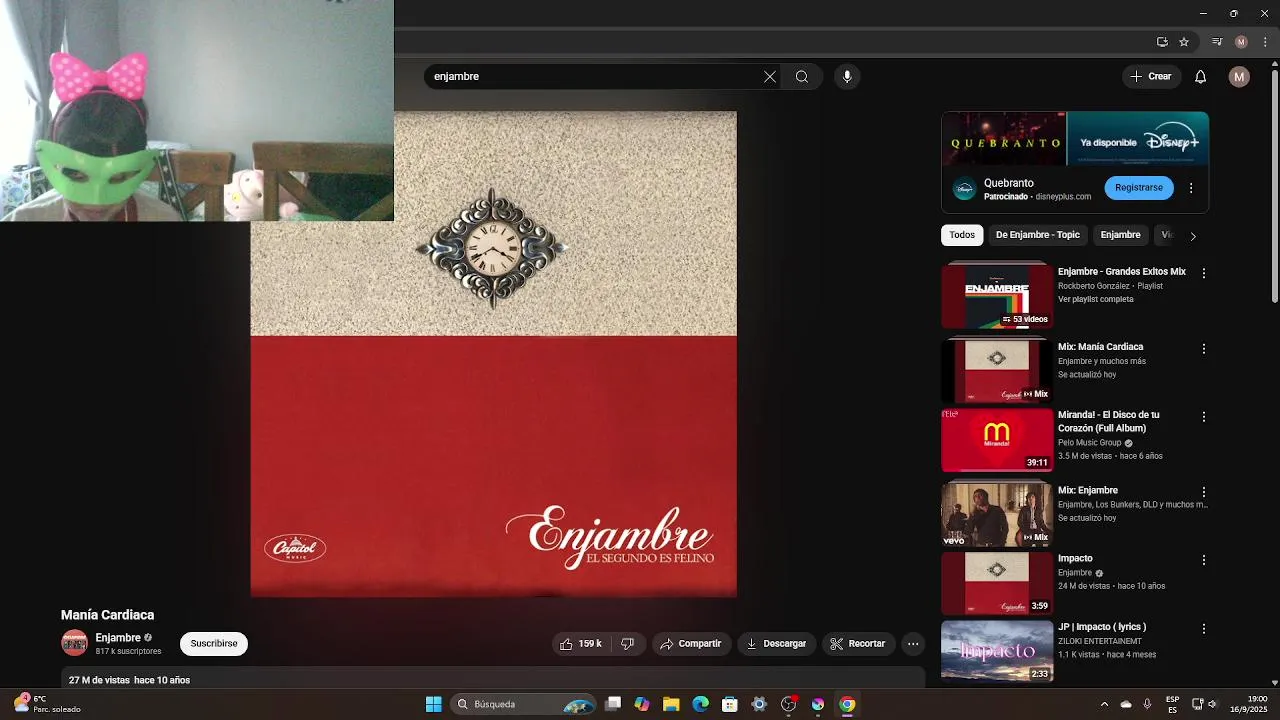Image resolution: width=1280 pixels, height=720 pixels.
Task: Open YouTube notifications bell
Action: 1201,77
